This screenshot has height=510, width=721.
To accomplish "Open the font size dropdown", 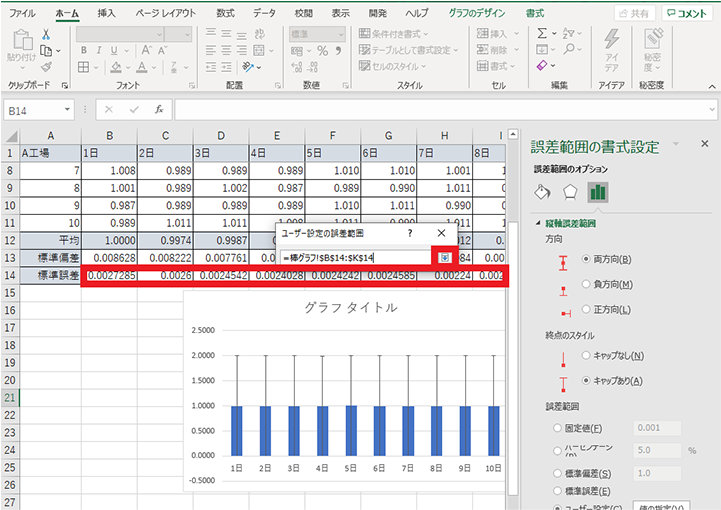I will [187, 34].
